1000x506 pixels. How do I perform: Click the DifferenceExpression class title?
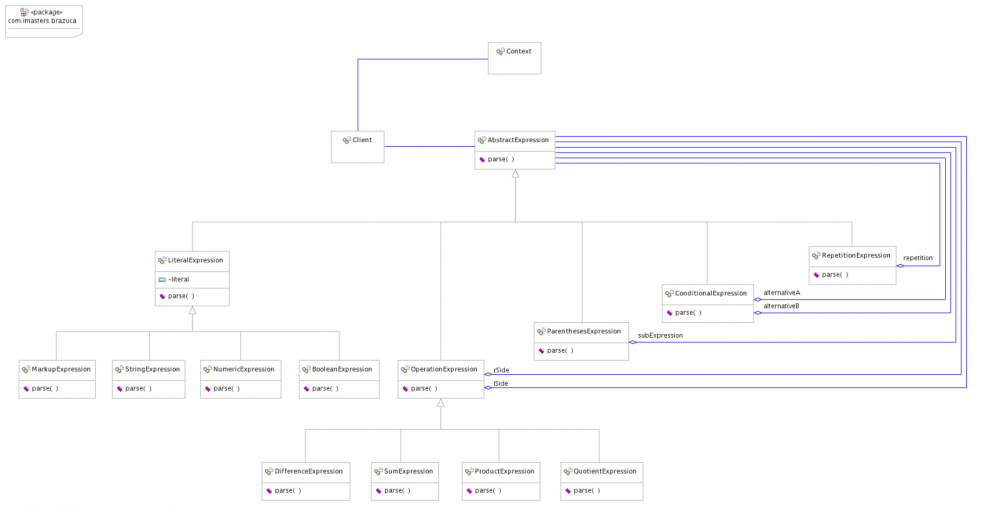pyautogui.click(x=309, y=471)
